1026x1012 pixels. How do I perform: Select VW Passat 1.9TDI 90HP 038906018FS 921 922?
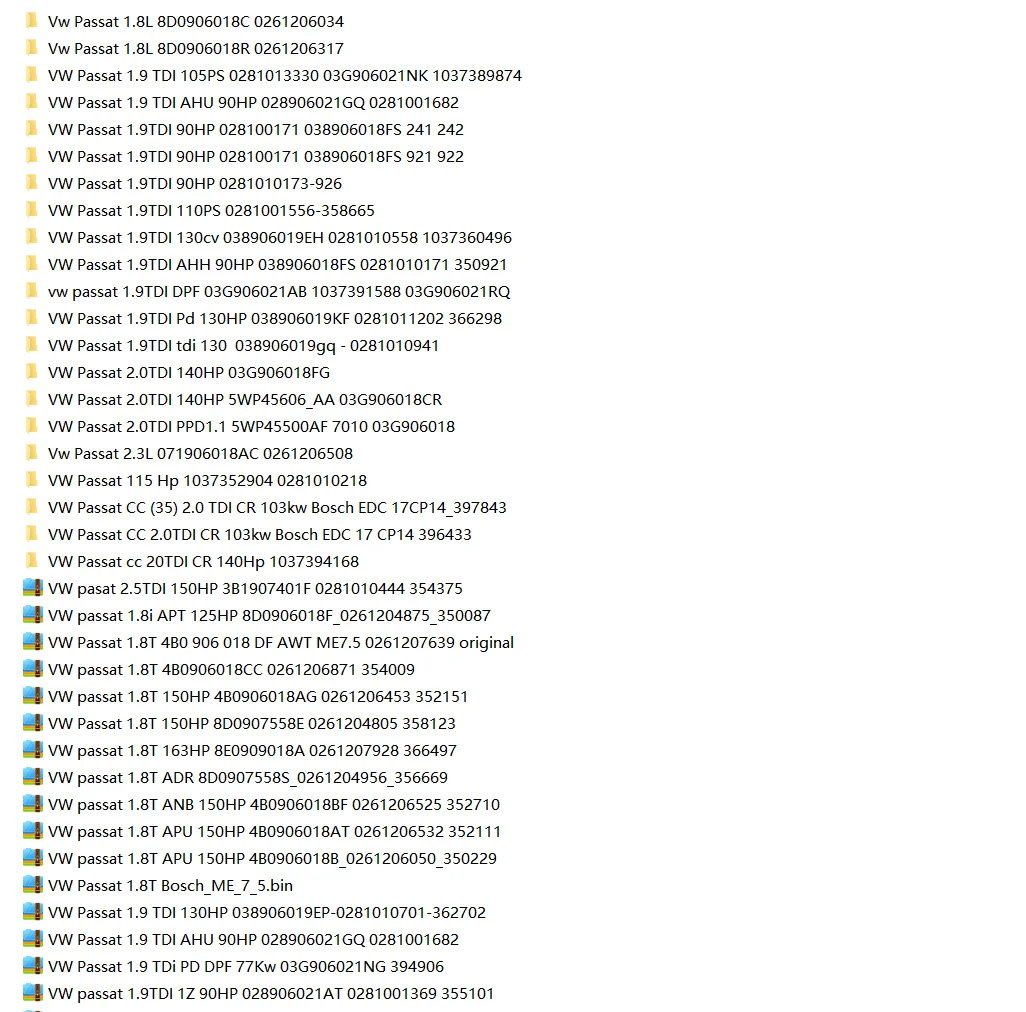256,156
